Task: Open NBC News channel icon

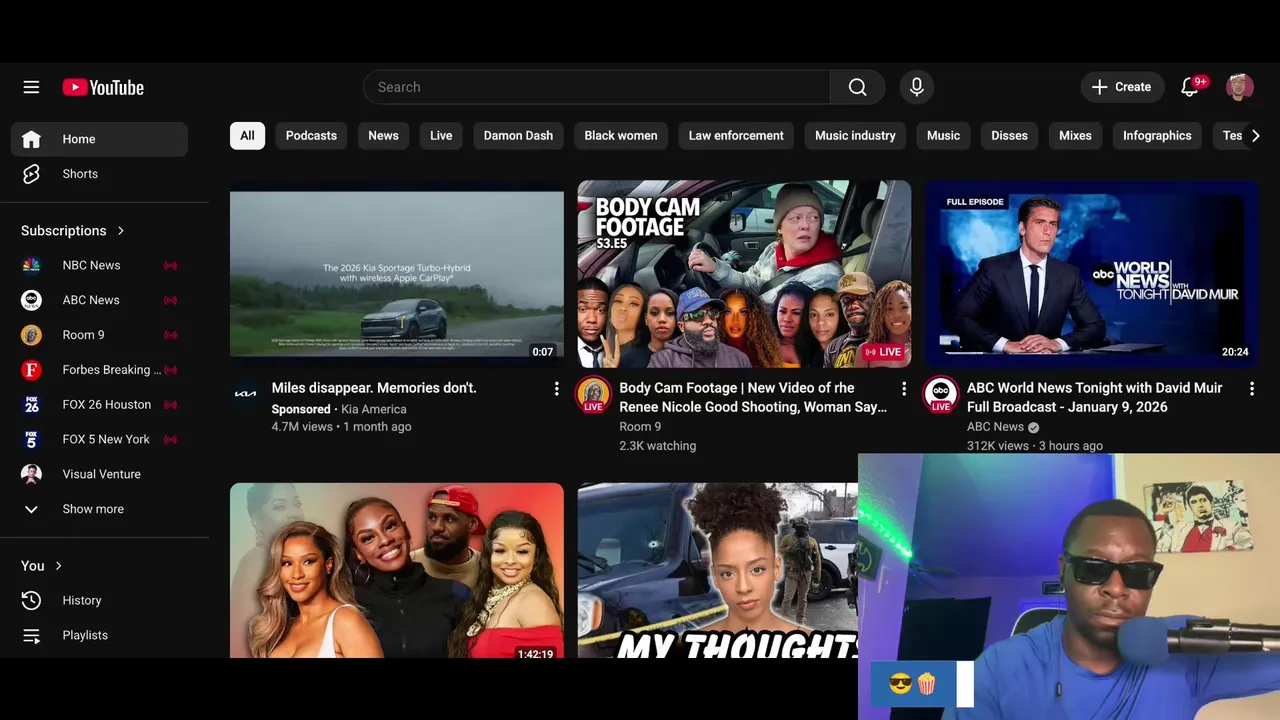Action: pos(31,265)
